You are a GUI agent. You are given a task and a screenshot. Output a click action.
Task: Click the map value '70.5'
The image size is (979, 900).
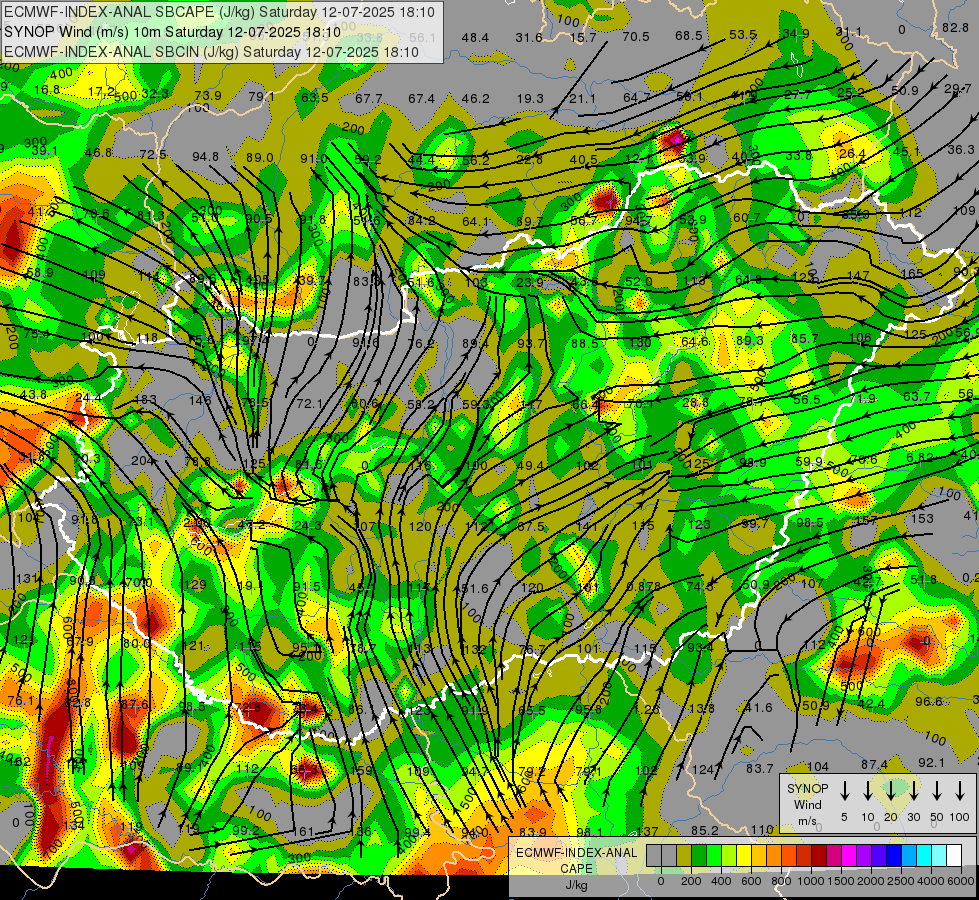pos(636,37)
